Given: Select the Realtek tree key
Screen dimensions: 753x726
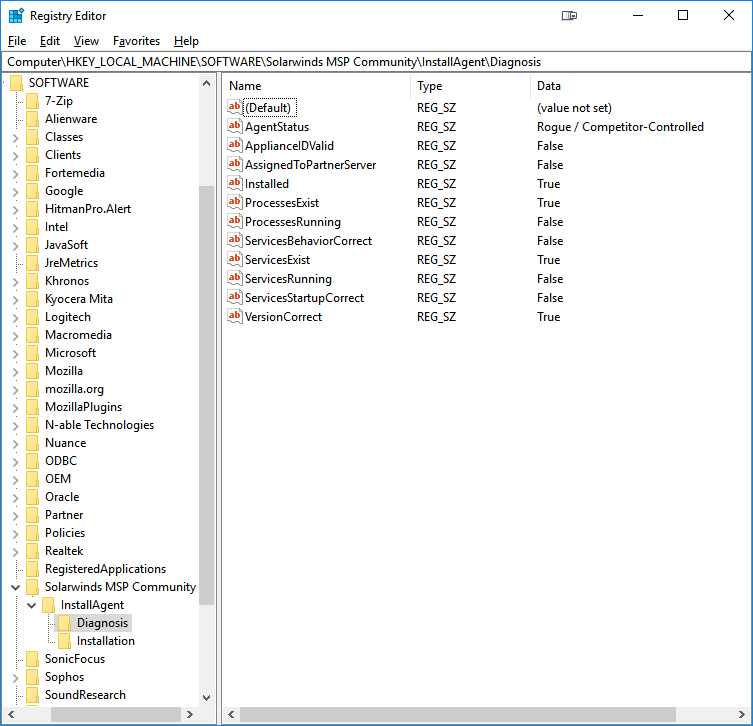Looking at the screenshot, I should point(64,551).
